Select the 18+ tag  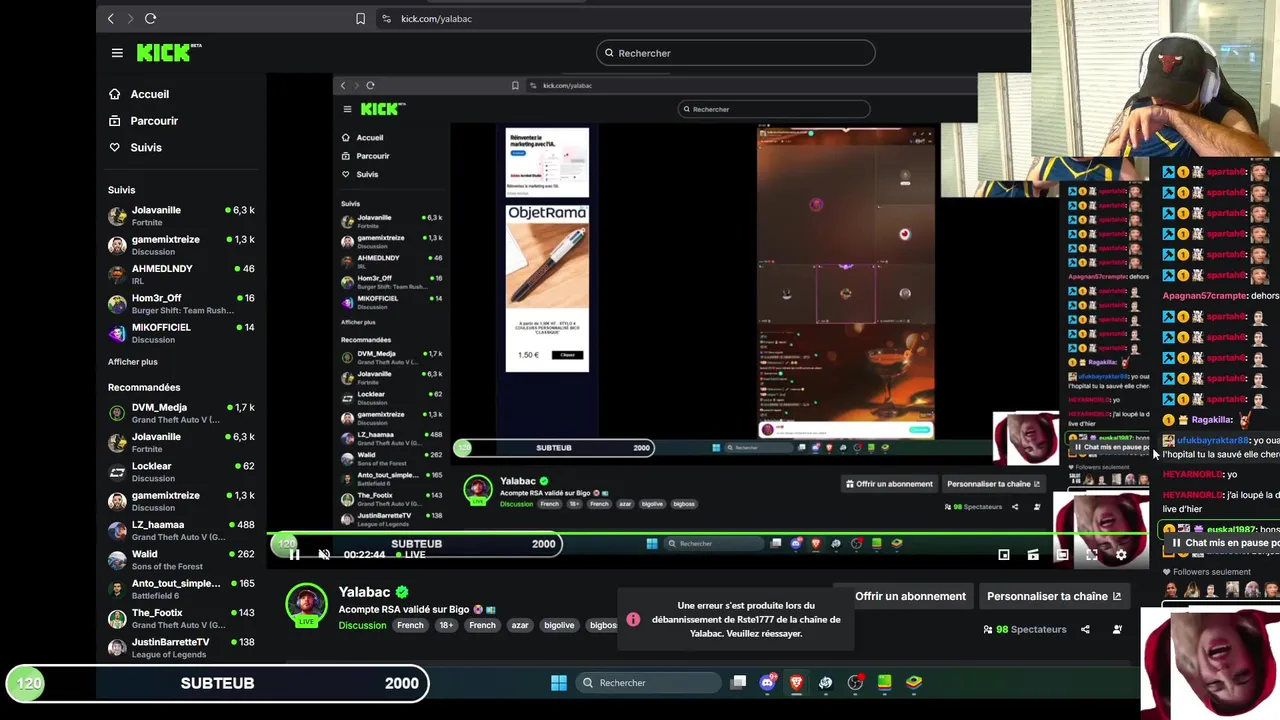(x=446, y=625)
